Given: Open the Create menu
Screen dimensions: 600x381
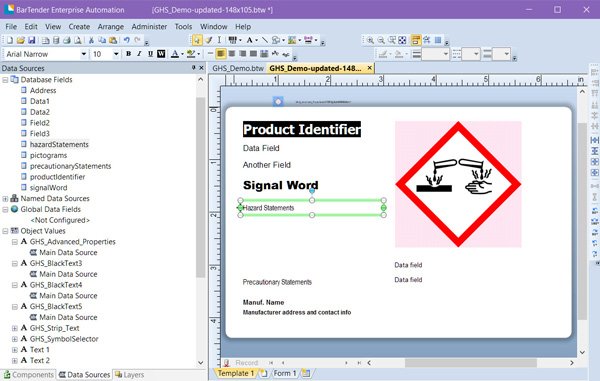Looking at the screenshot, I should [79, 26].
